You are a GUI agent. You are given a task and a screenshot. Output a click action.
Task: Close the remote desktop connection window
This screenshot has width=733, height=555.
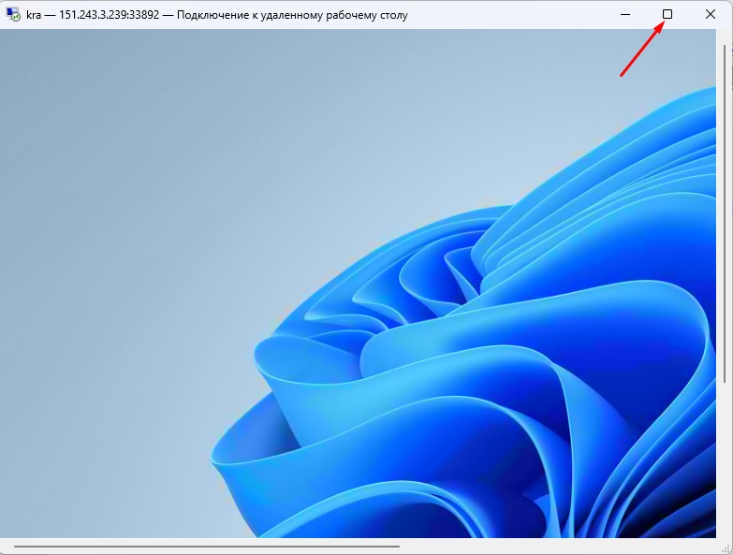(710, 14)
